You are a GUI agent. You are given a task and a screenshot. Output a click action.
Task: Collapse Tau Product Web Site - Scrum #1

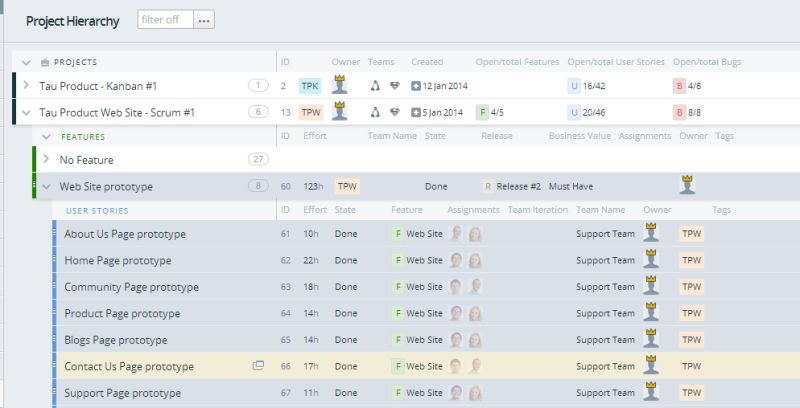point(27,113)
